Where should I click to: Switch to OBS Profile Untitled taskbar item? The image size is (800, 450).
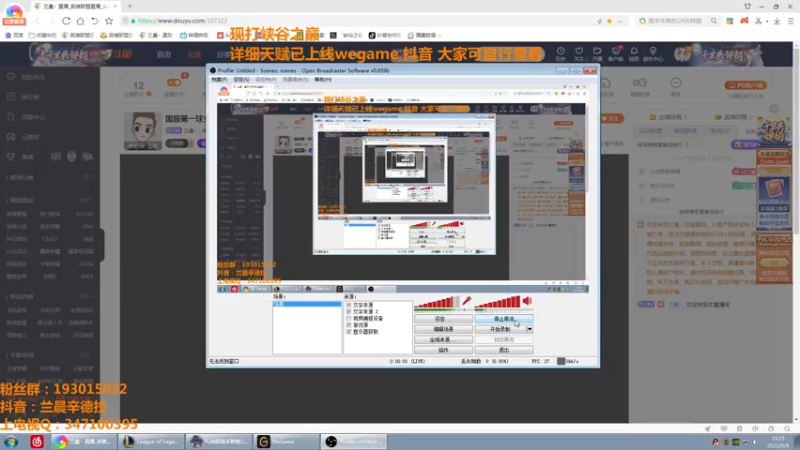[x=353, y=441]
